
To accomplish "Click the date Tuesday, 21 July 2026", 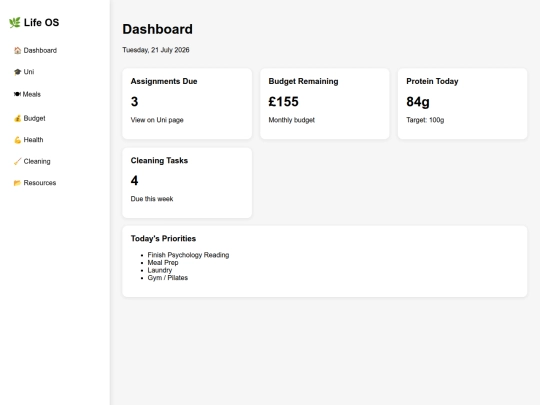I will [156, 50].
